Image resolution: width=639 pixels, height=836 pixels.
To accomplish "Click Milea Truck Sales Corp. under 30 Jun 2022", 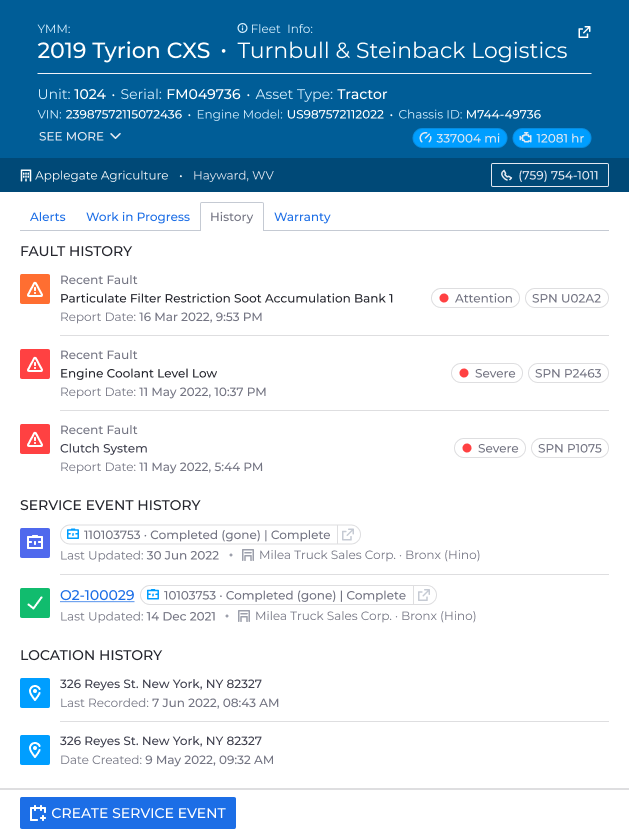I will 327,555.
